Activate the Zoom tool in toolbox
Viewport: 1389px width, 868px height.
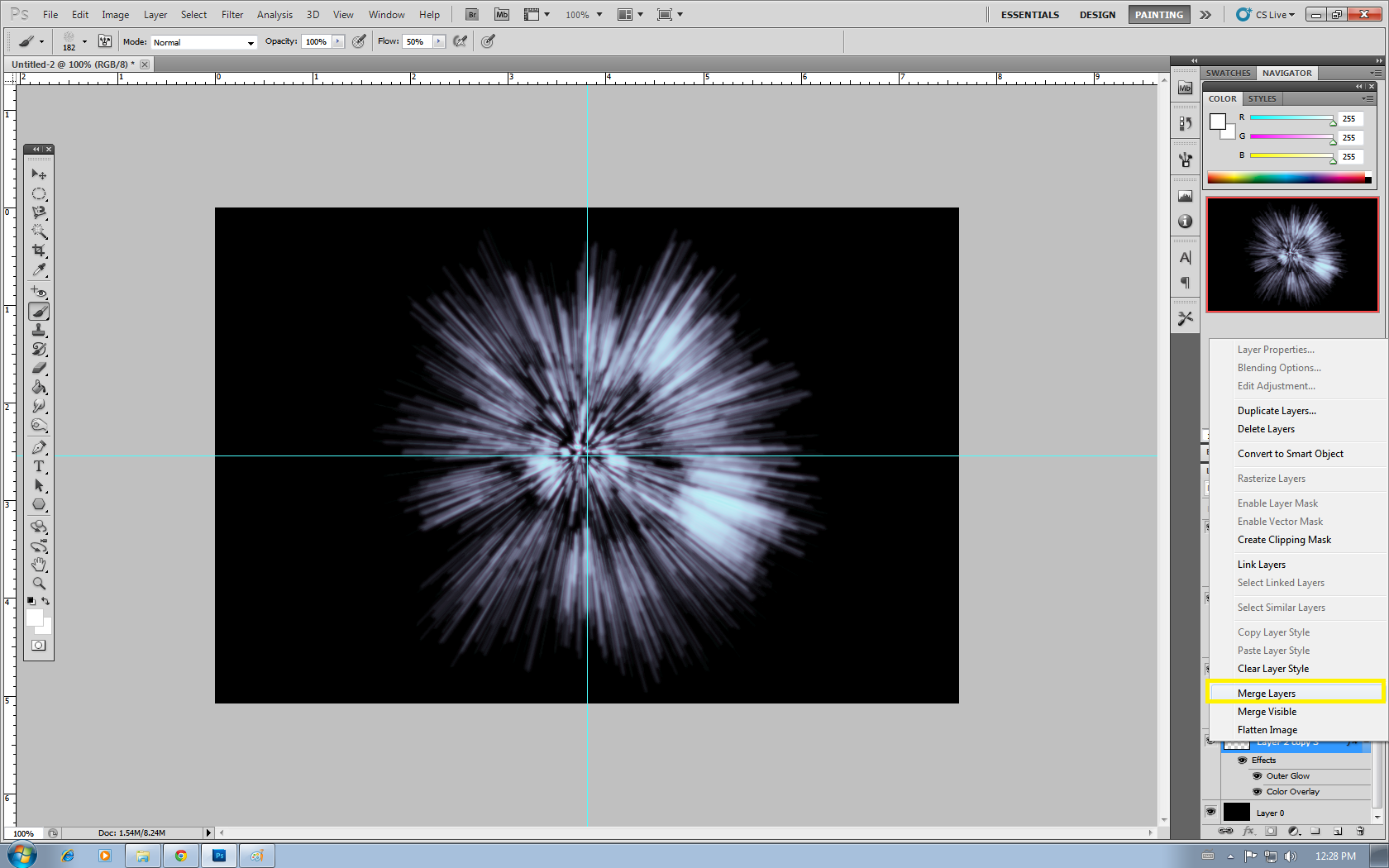pyautogui.click(x=39, y=584)
